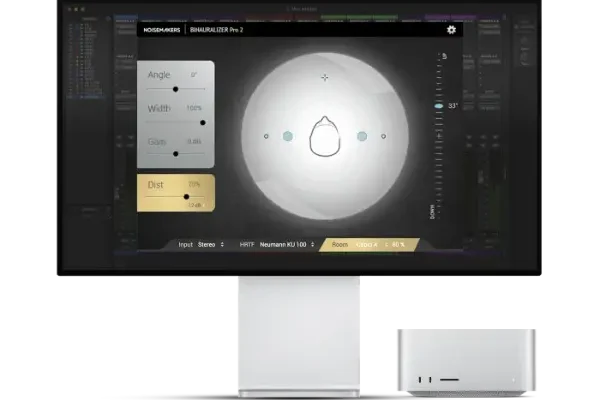Click the Dist slider knob
Image resolution: width=600 pixels, height=400 pixels.
coord(186,197)
